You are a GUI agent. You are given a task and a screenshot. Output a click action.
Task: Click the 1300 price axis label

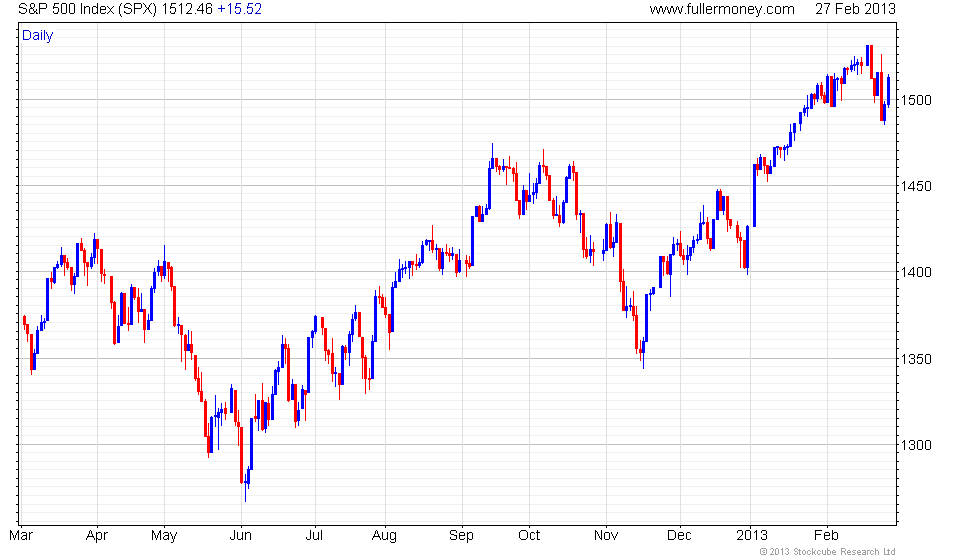tap(916, 446)
